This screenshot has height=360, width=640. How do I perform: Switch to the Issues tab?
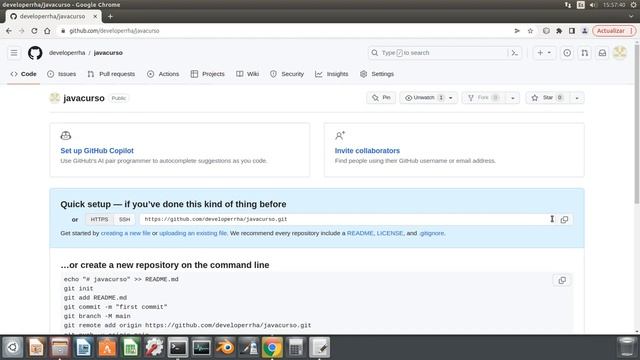62,74
